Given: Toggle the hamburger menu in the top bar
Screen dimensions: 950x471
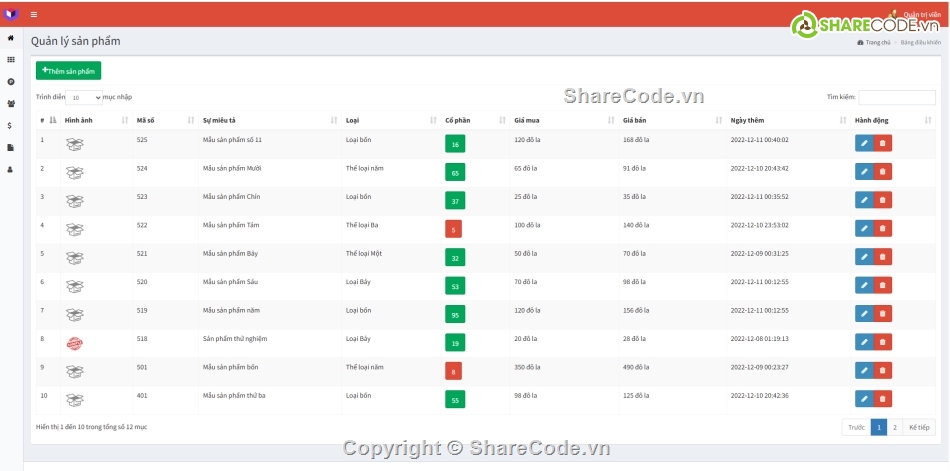Looking at the screenshot, I should (34, 15).
